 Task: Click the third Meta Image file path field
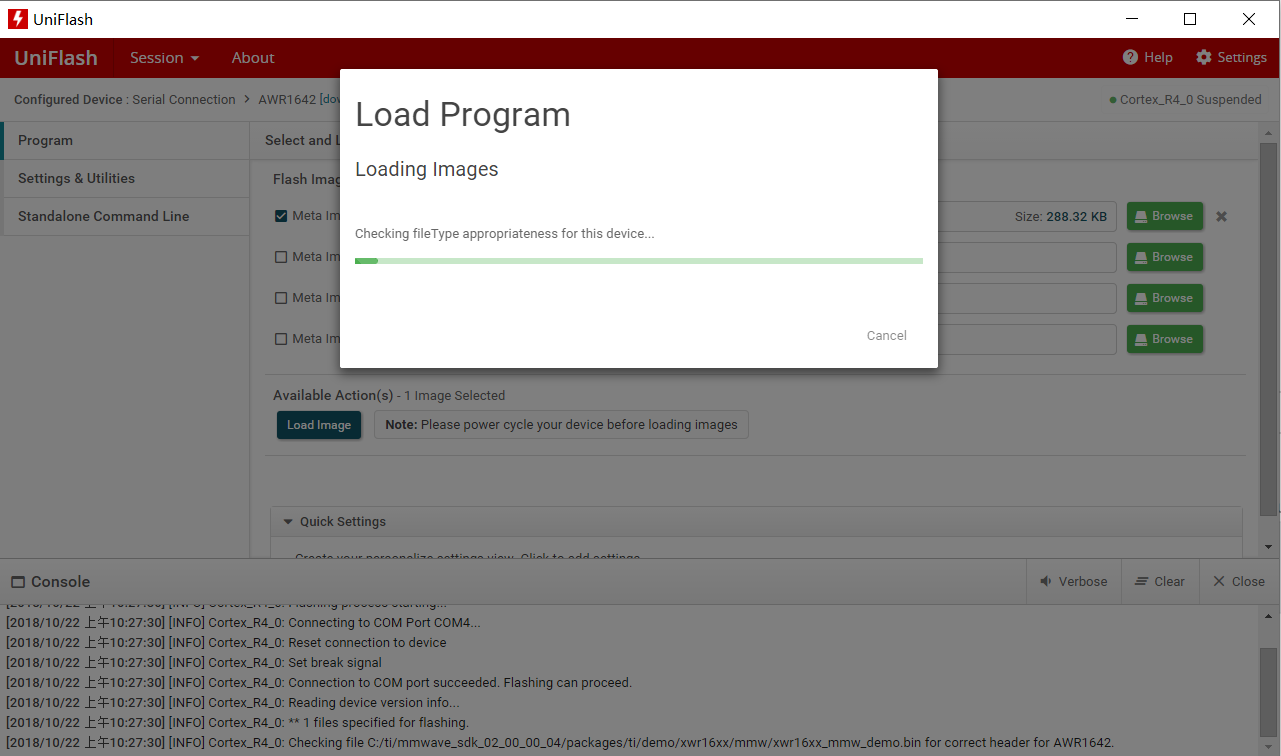(x=1027, y=298)
